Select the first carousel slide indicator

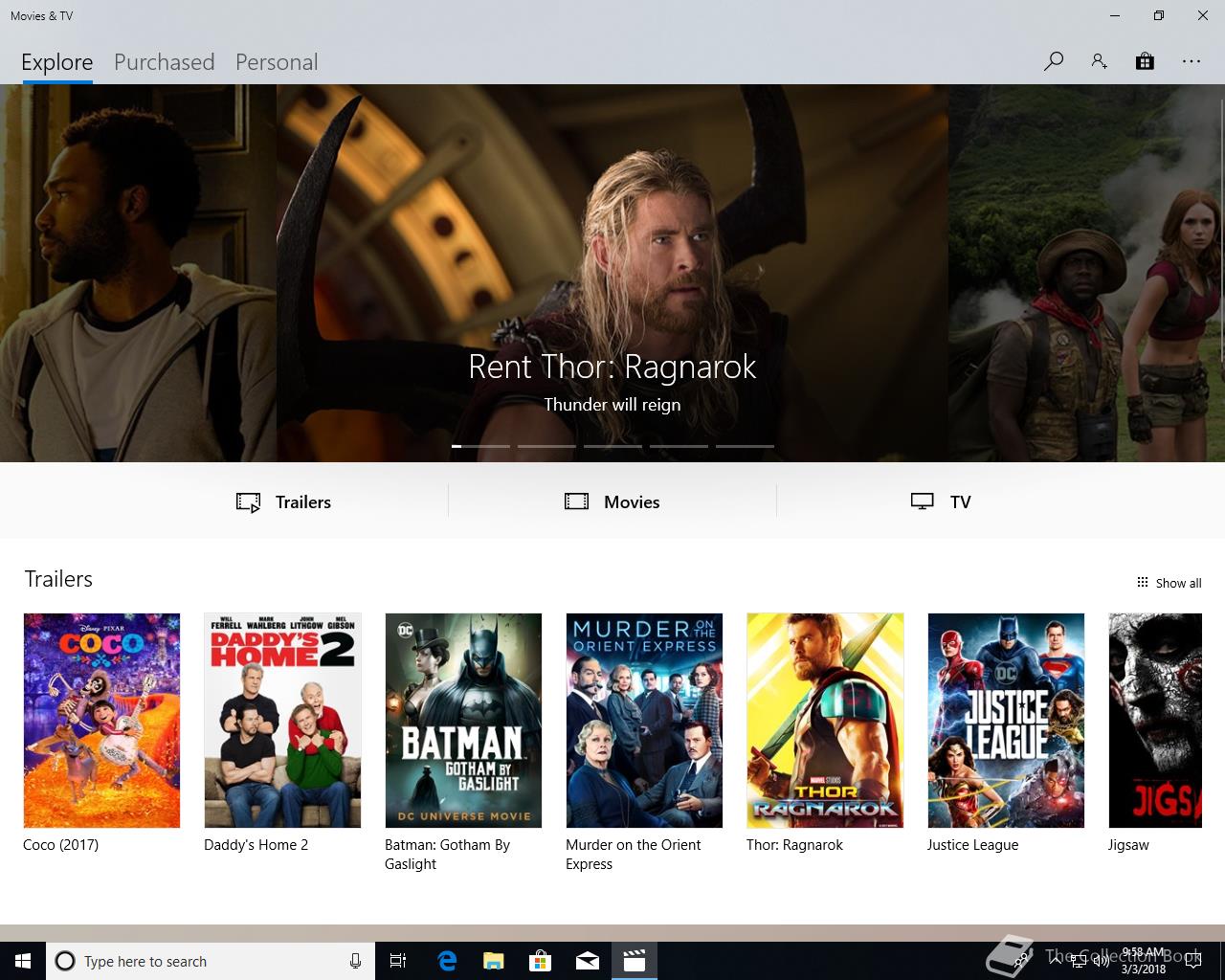click(x=480, y=446)
